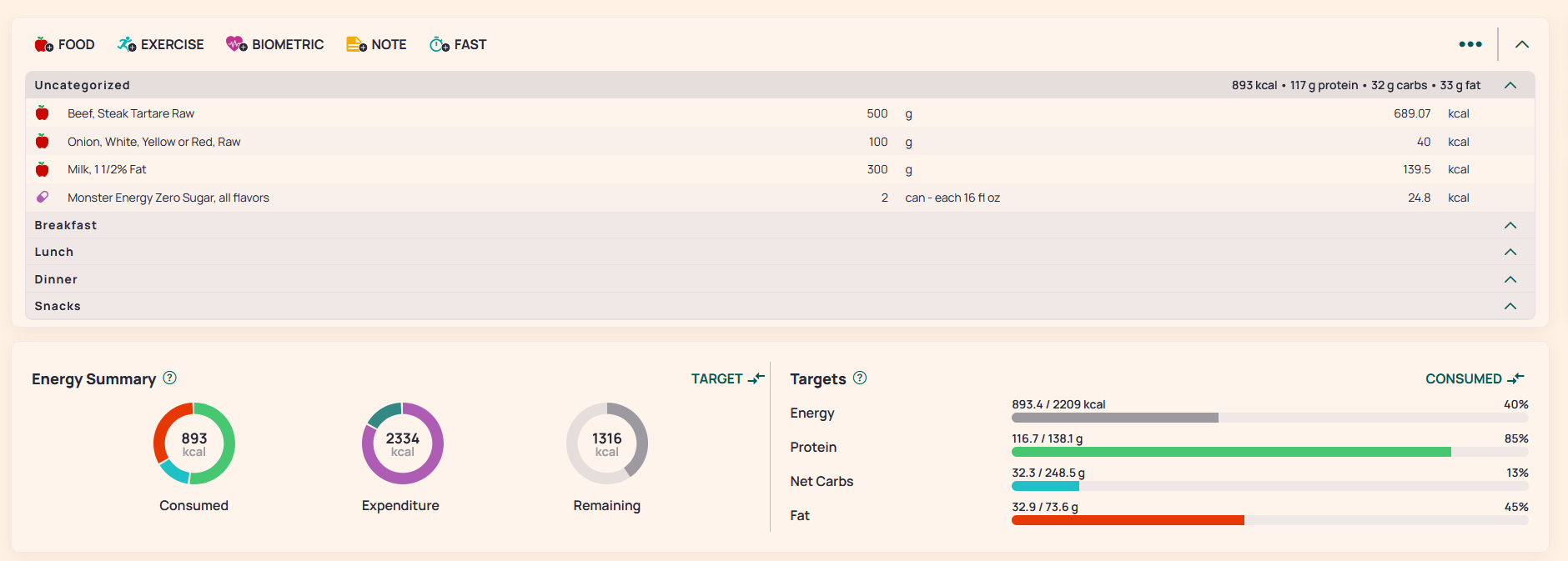Collapse the Uncategorized group chevron
1568x561 pixels.
(1510, 85)
